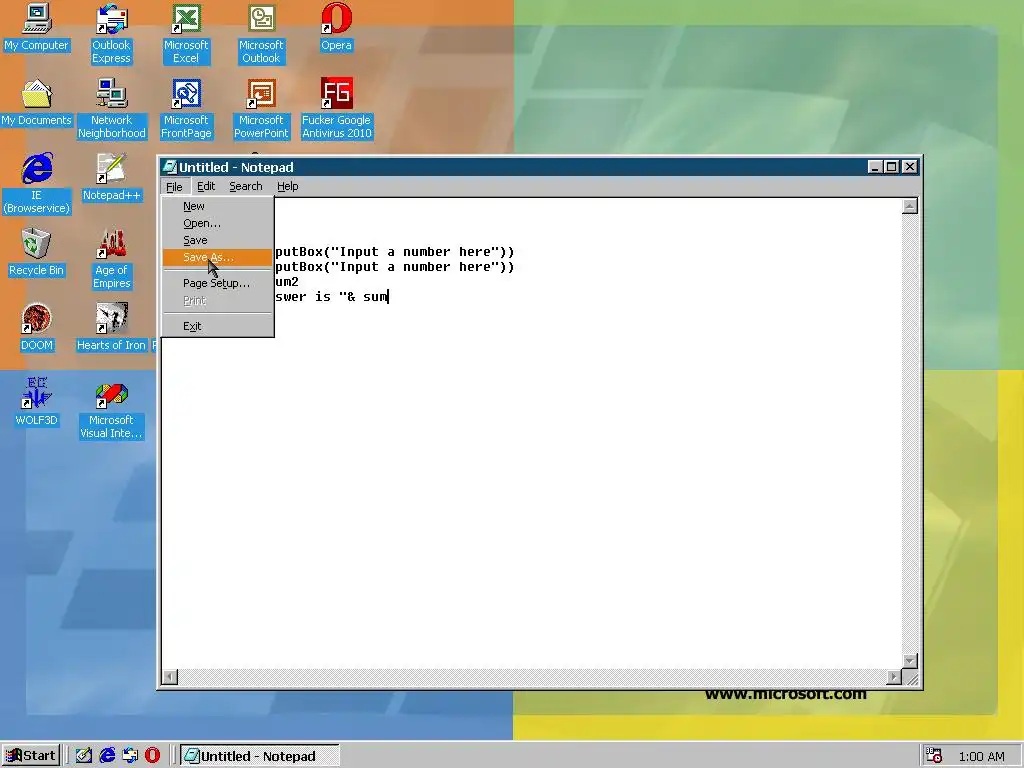Choose Exit from the File menu
1024x768 pixels.
tap(217, 326)
